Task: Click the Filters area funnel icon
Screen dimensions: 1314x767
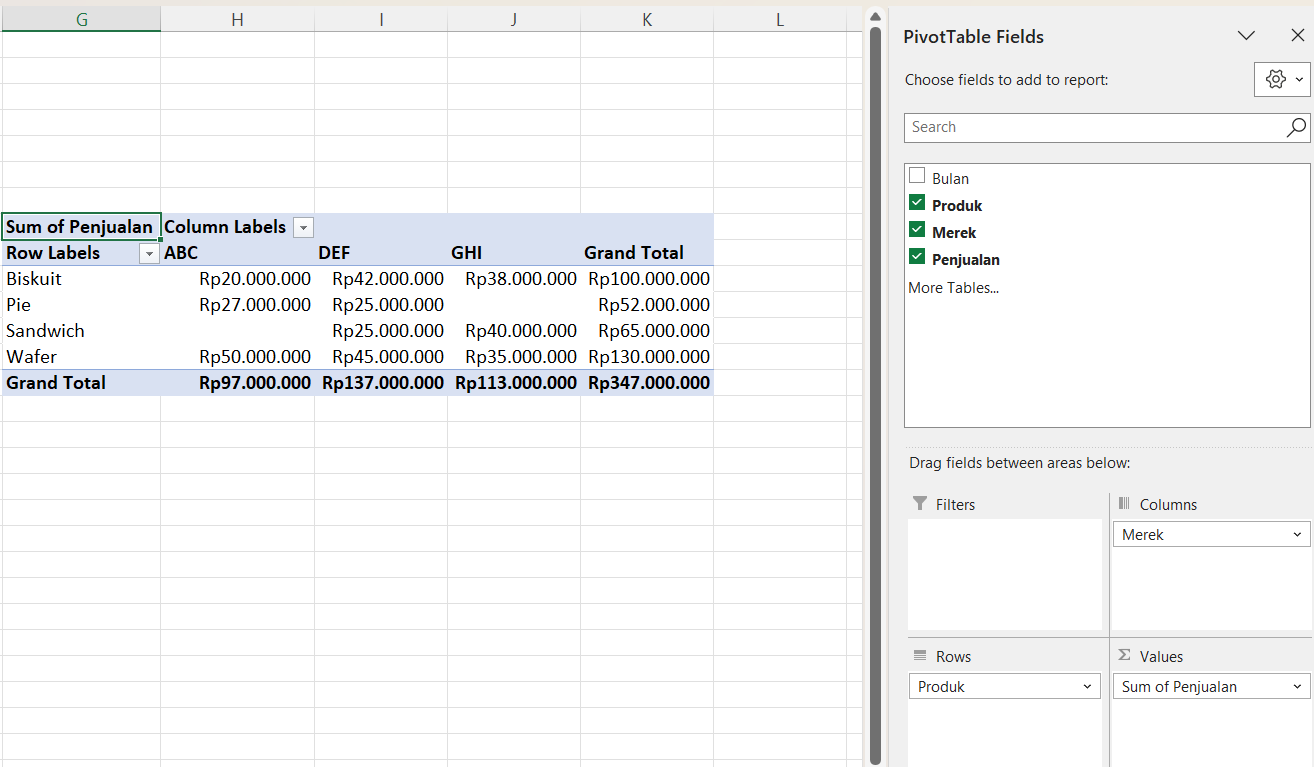Action: (920, 504)
